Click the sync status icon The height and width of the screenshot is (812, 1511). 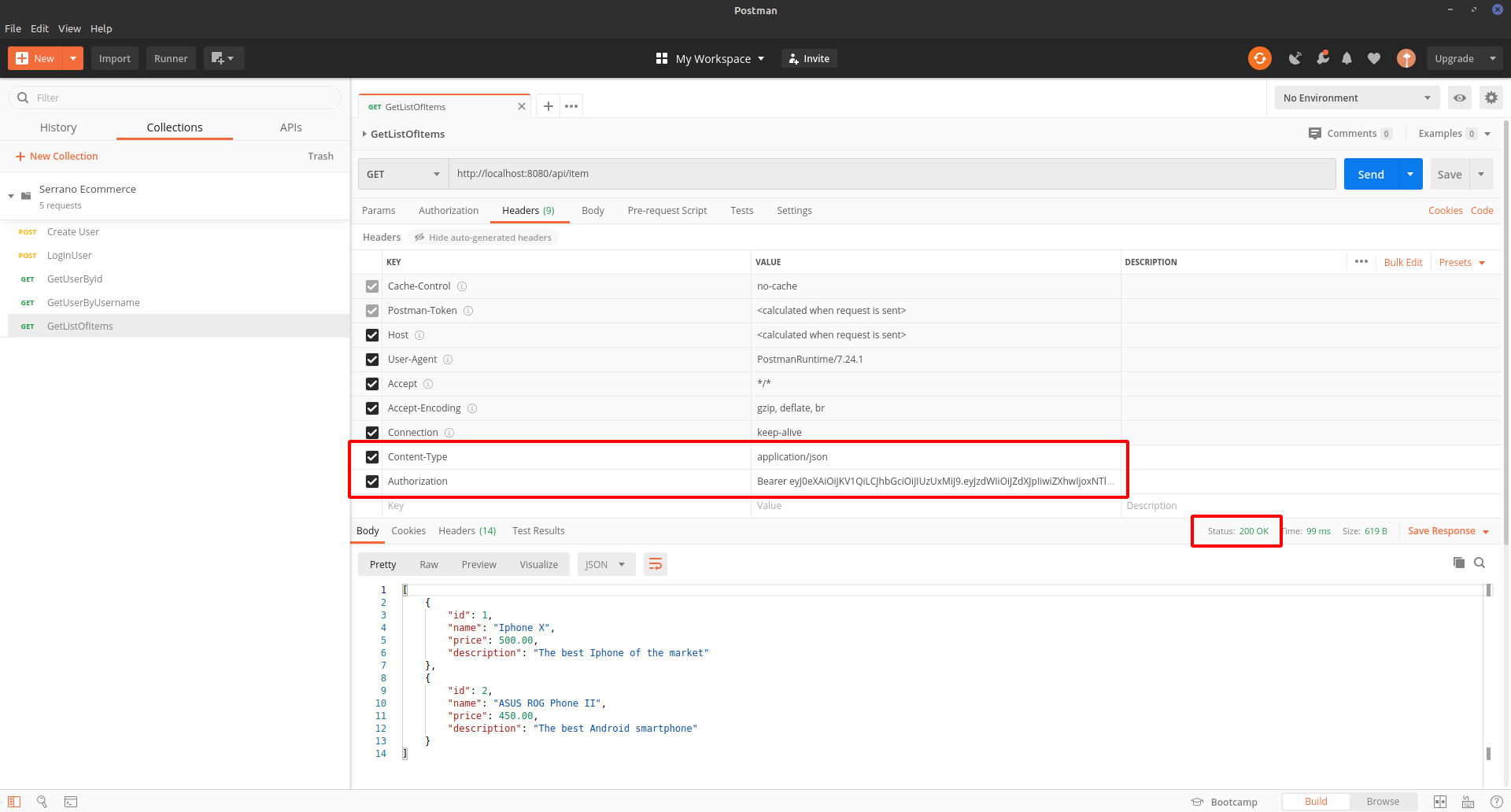1259,58
